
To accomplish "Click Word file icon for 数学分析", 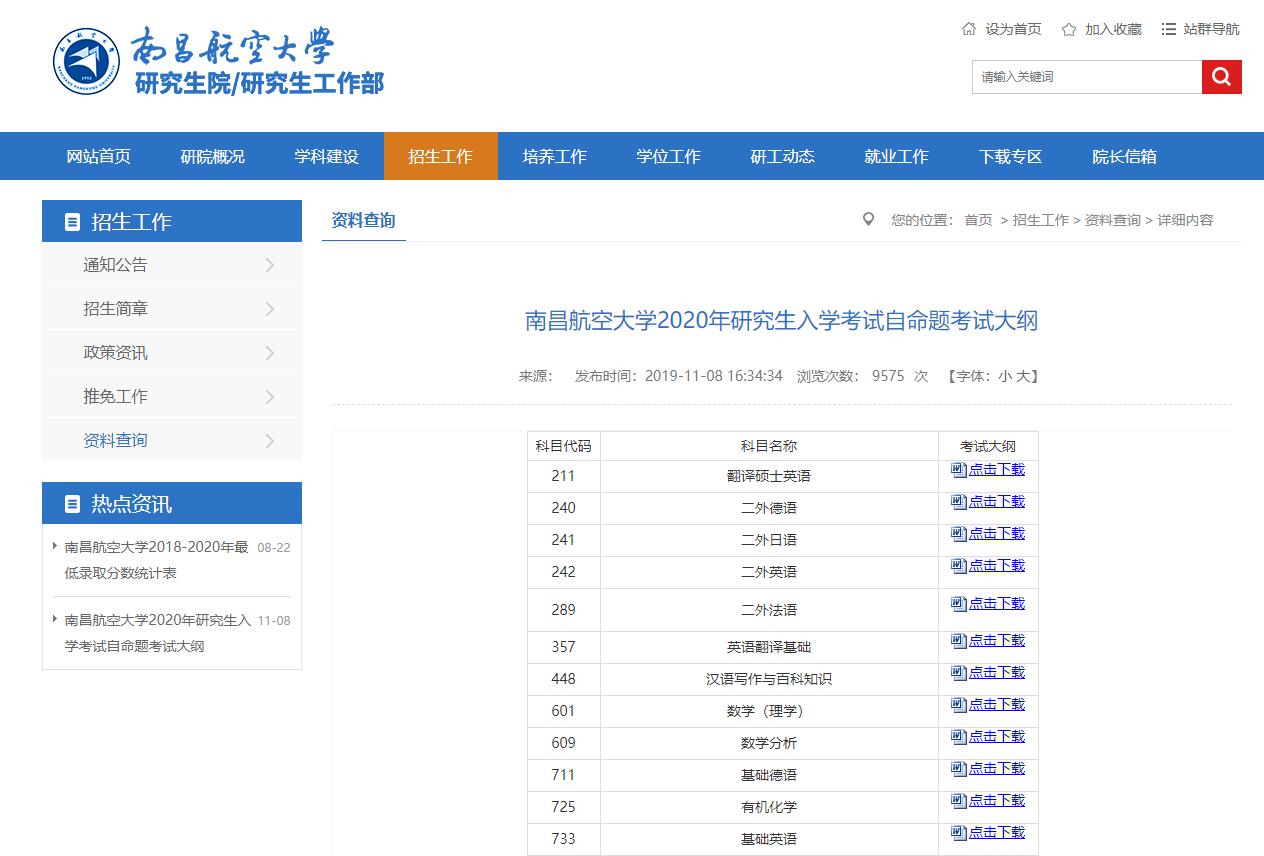I will [959, 737].
